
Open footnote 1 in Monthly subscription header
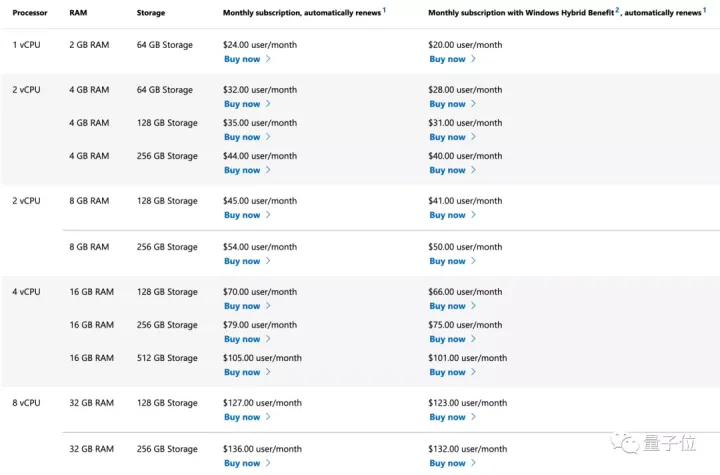click(x=384, y=10)
